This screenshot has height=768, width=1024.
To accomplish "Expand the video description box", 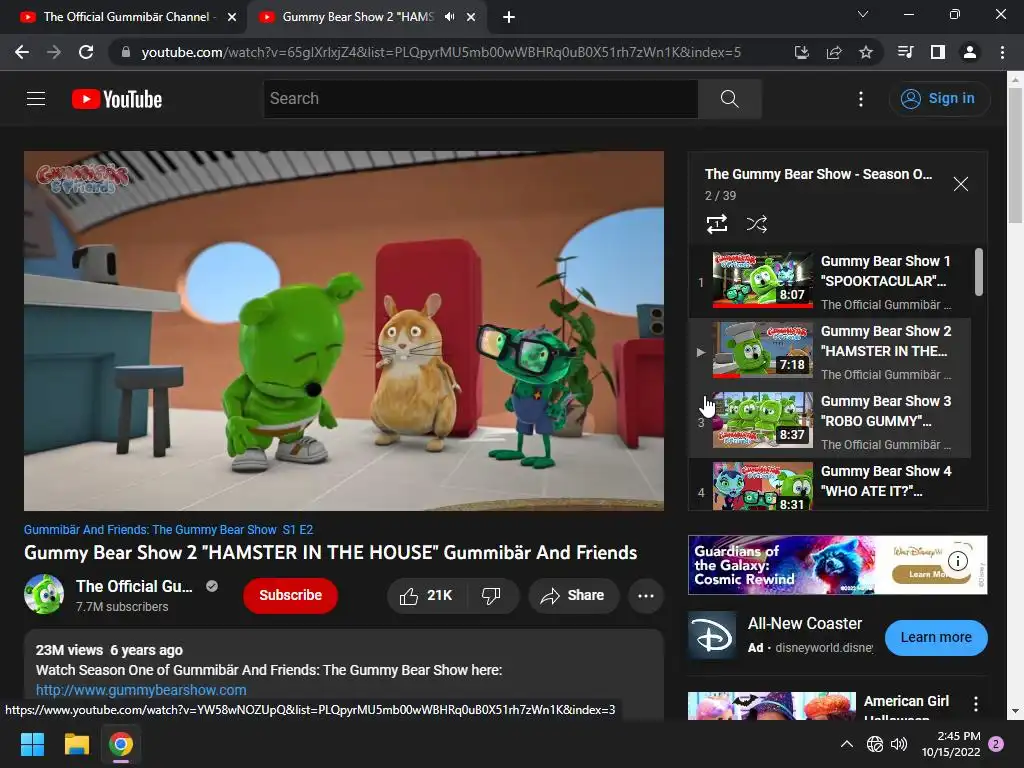I will point(344,674).
